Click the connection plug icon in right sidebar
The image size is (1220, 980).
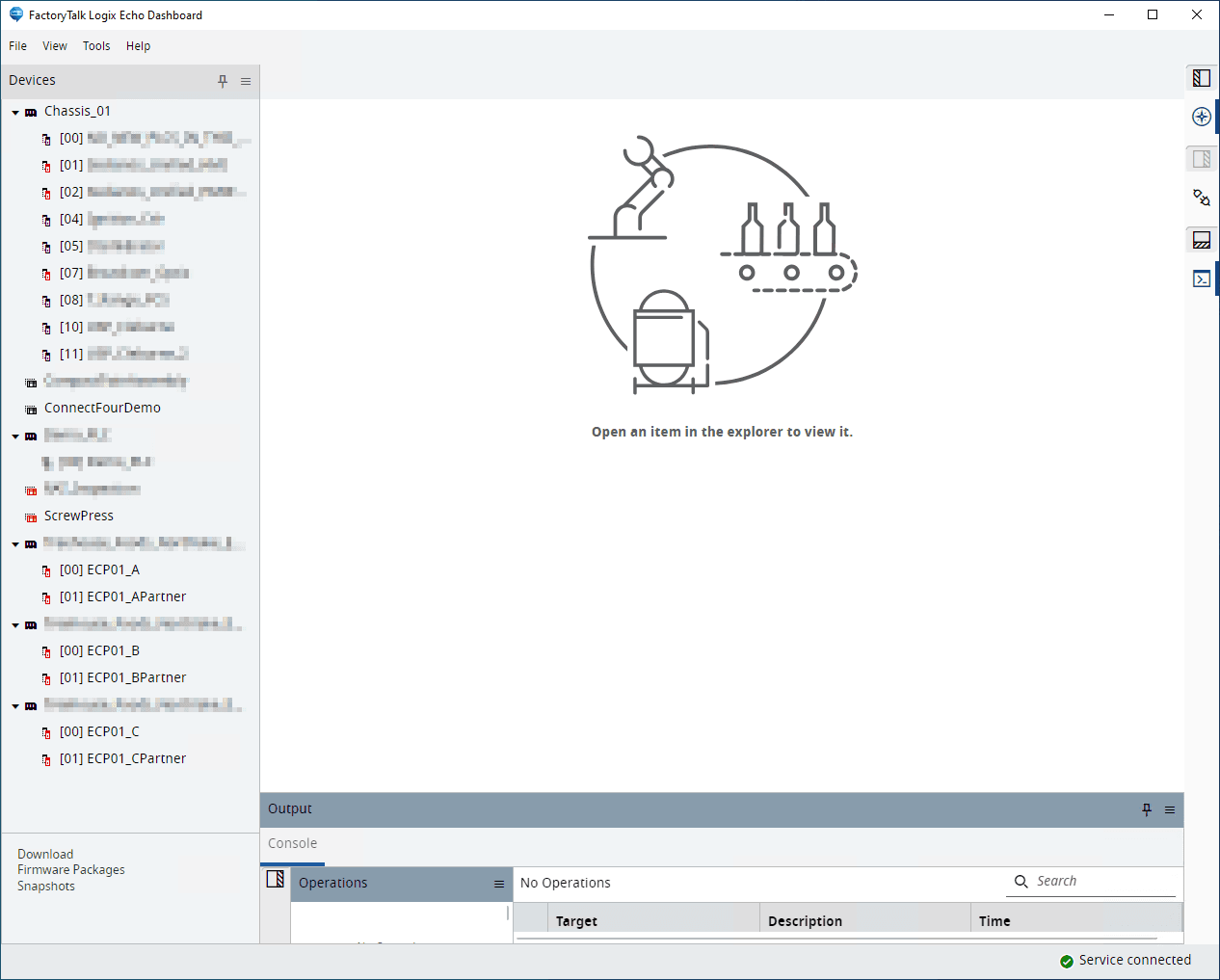pos(1202,198)
